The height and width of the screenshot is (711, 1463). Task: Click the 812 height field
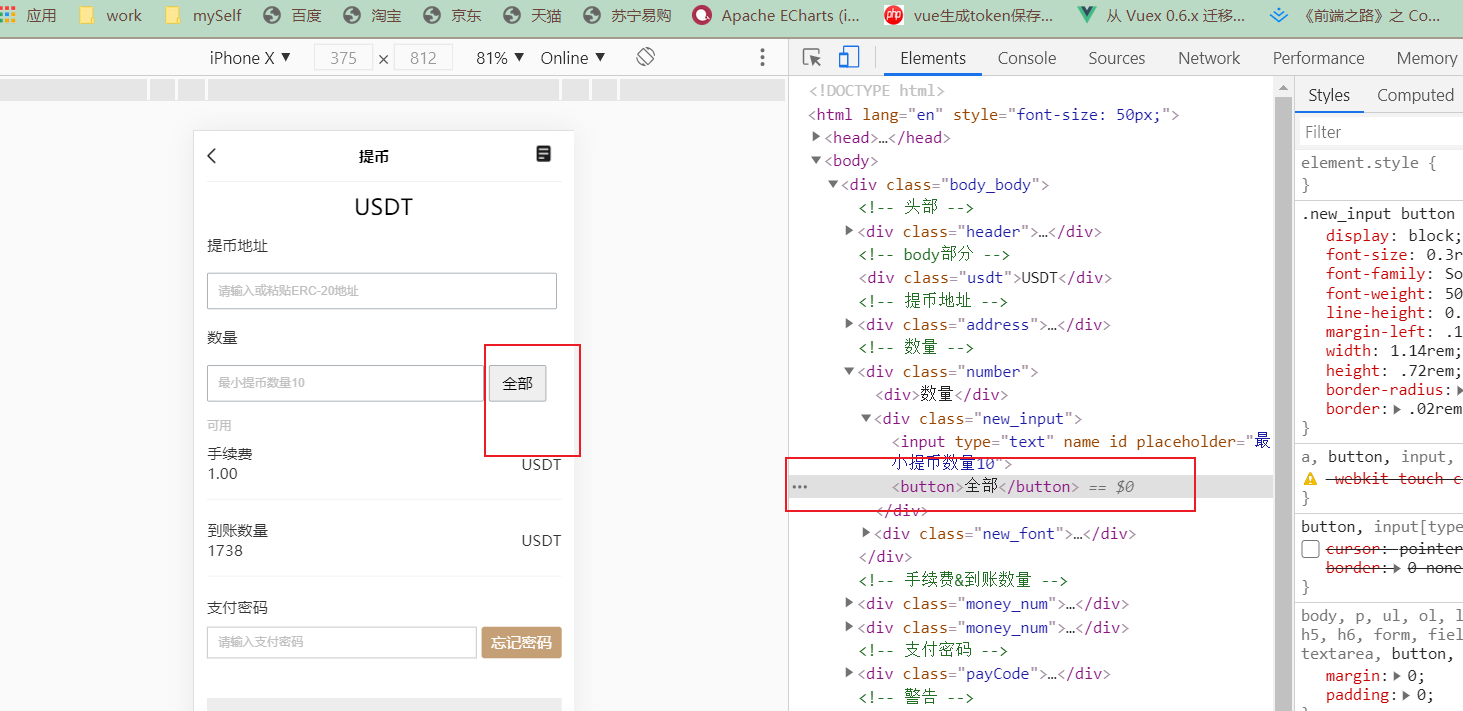click(423, 58)
